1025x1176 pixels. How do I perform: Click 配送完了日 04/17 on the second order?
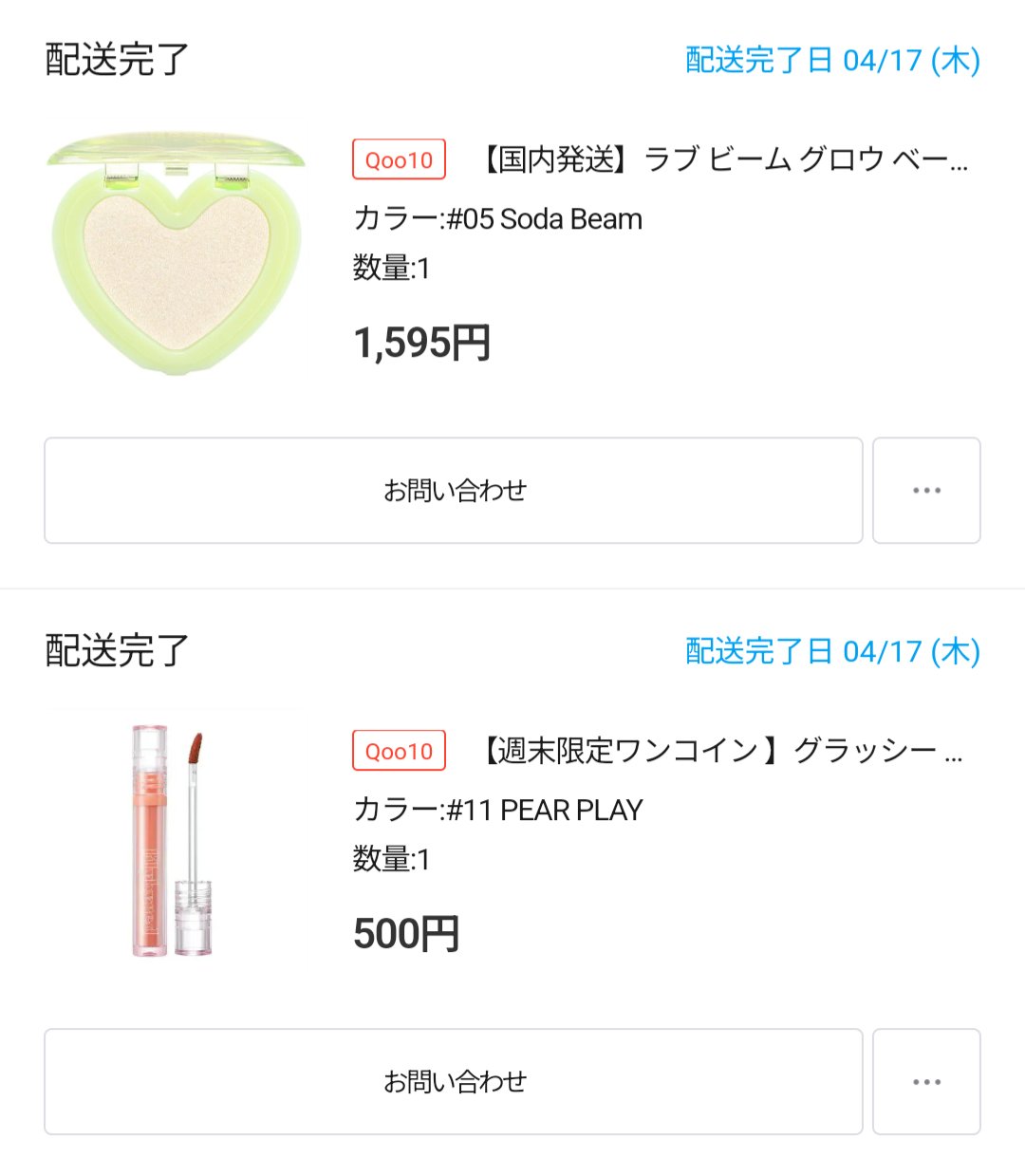832,652
